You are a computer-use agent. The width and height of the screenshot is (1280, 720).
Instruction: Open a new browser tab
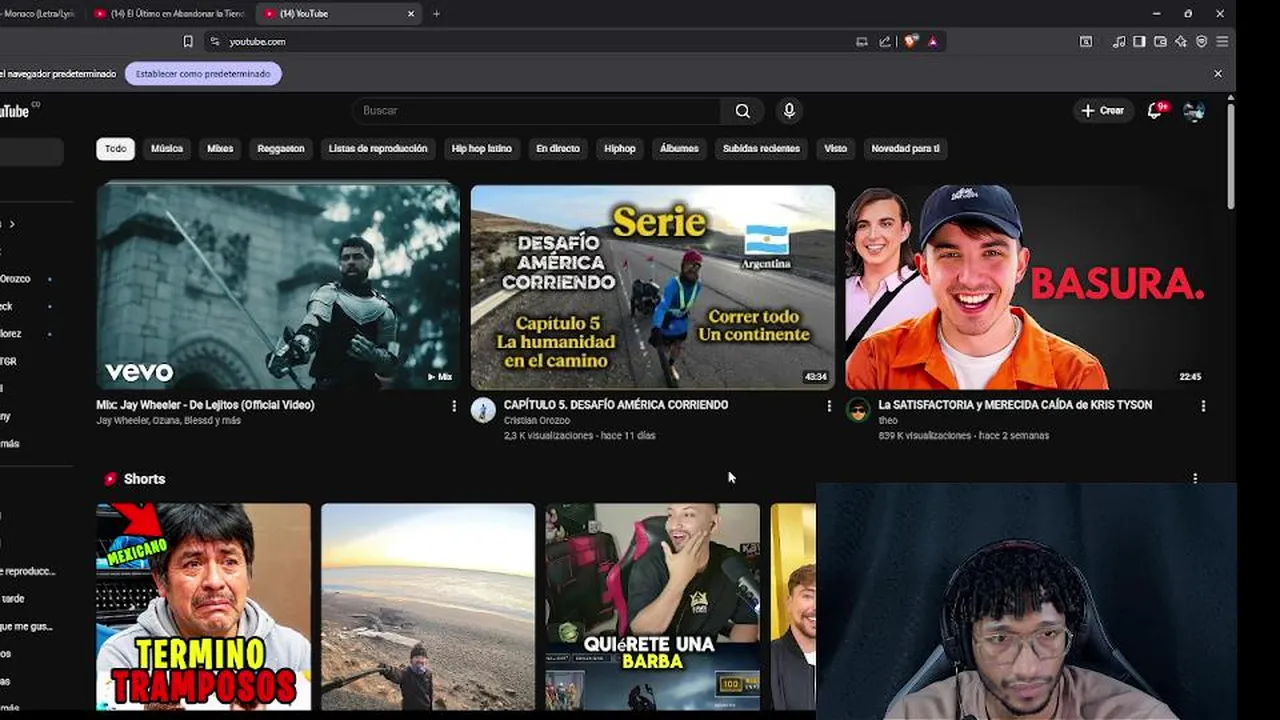coord(436,13)
